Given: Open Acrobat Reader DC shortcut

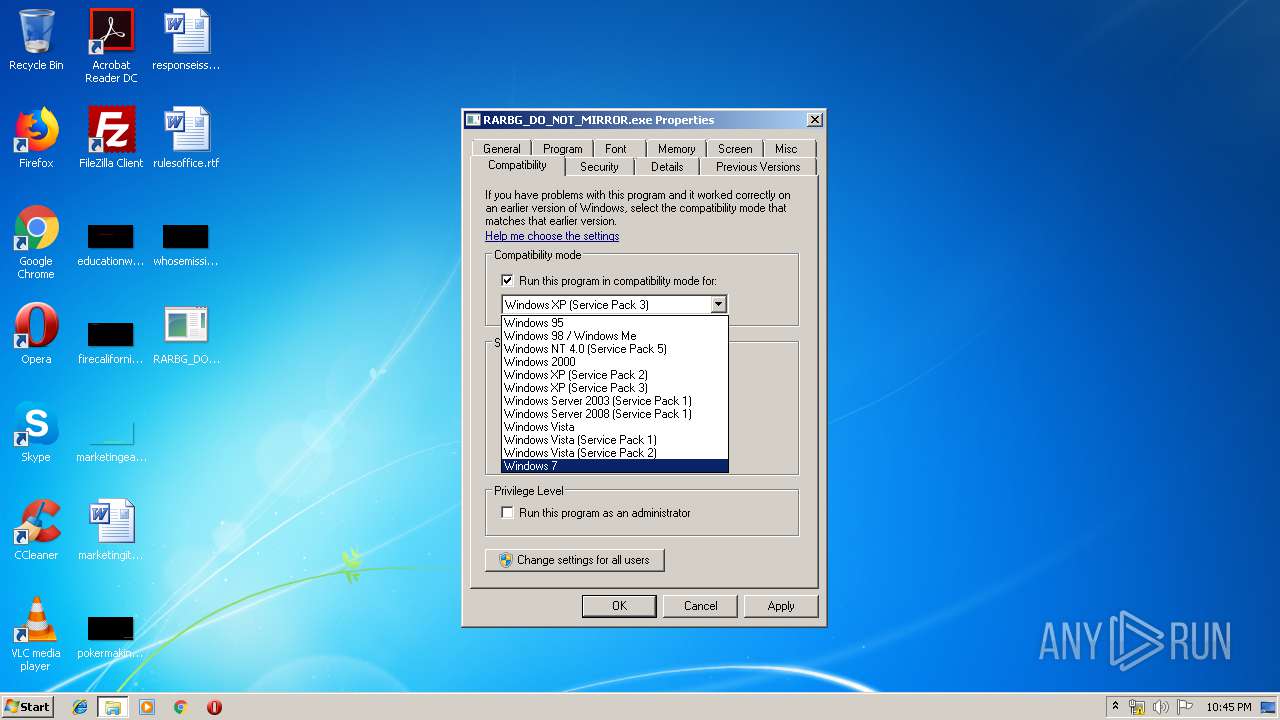Looking at the screenshot, I should [111, 46].
